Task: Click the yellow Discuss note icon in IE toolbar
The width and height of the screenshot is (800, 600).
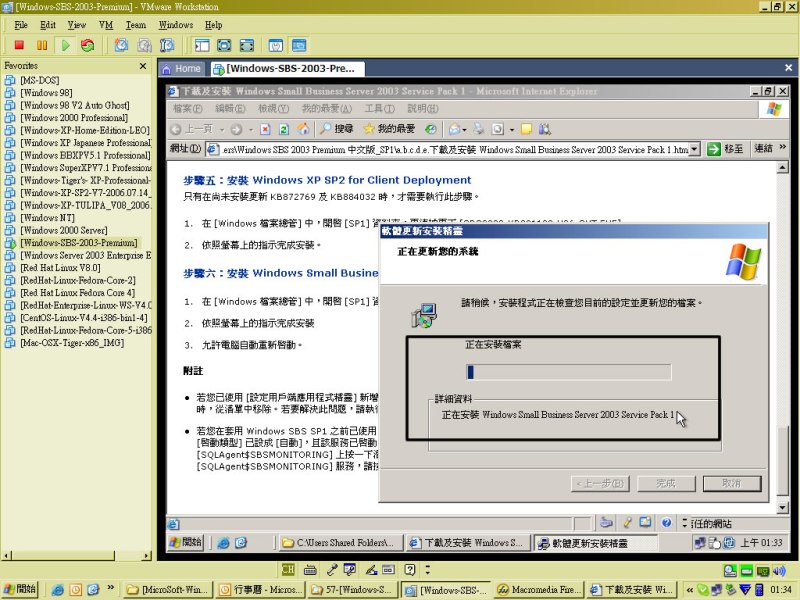Action: [526, 129]
